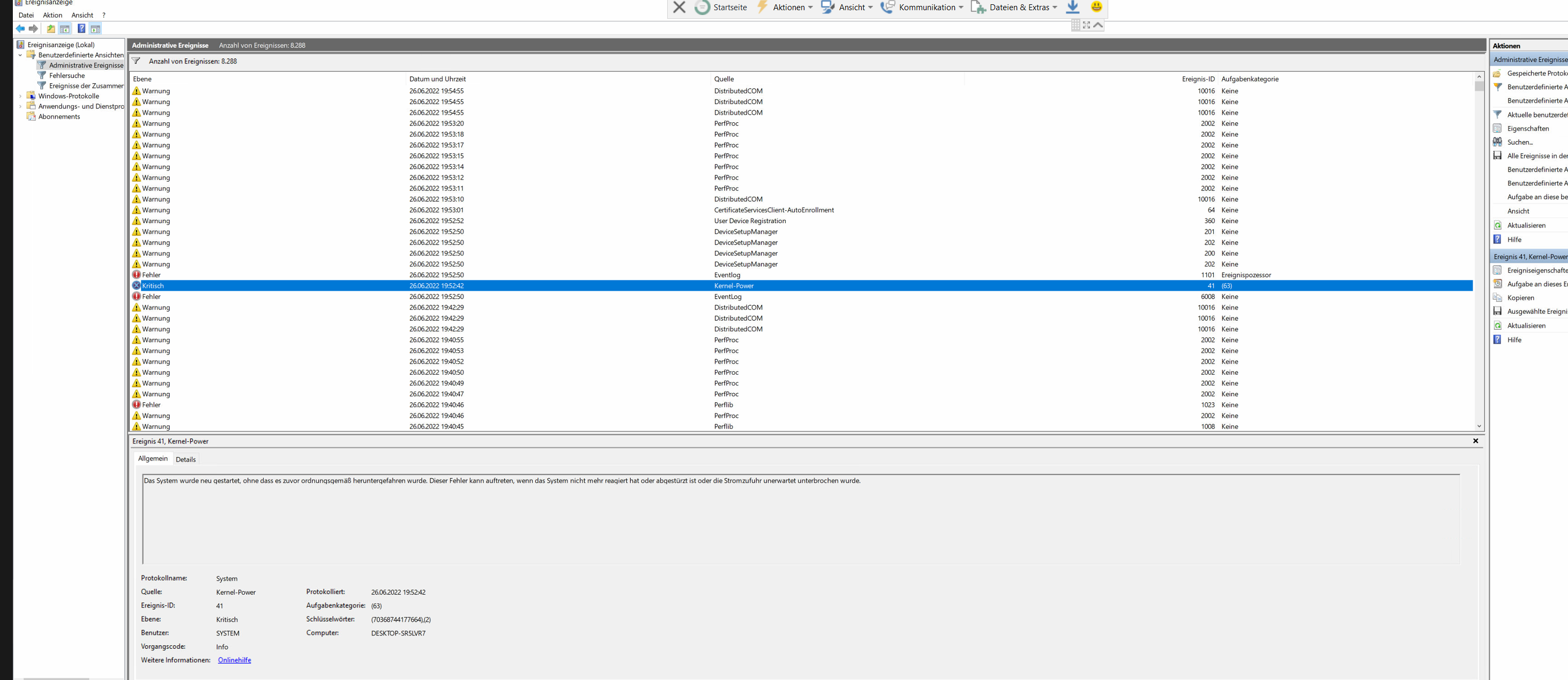Click Eigenschaften in the Aktionen pane
The width and height of the screenshot is (1568, 680).
point(1527,129)
